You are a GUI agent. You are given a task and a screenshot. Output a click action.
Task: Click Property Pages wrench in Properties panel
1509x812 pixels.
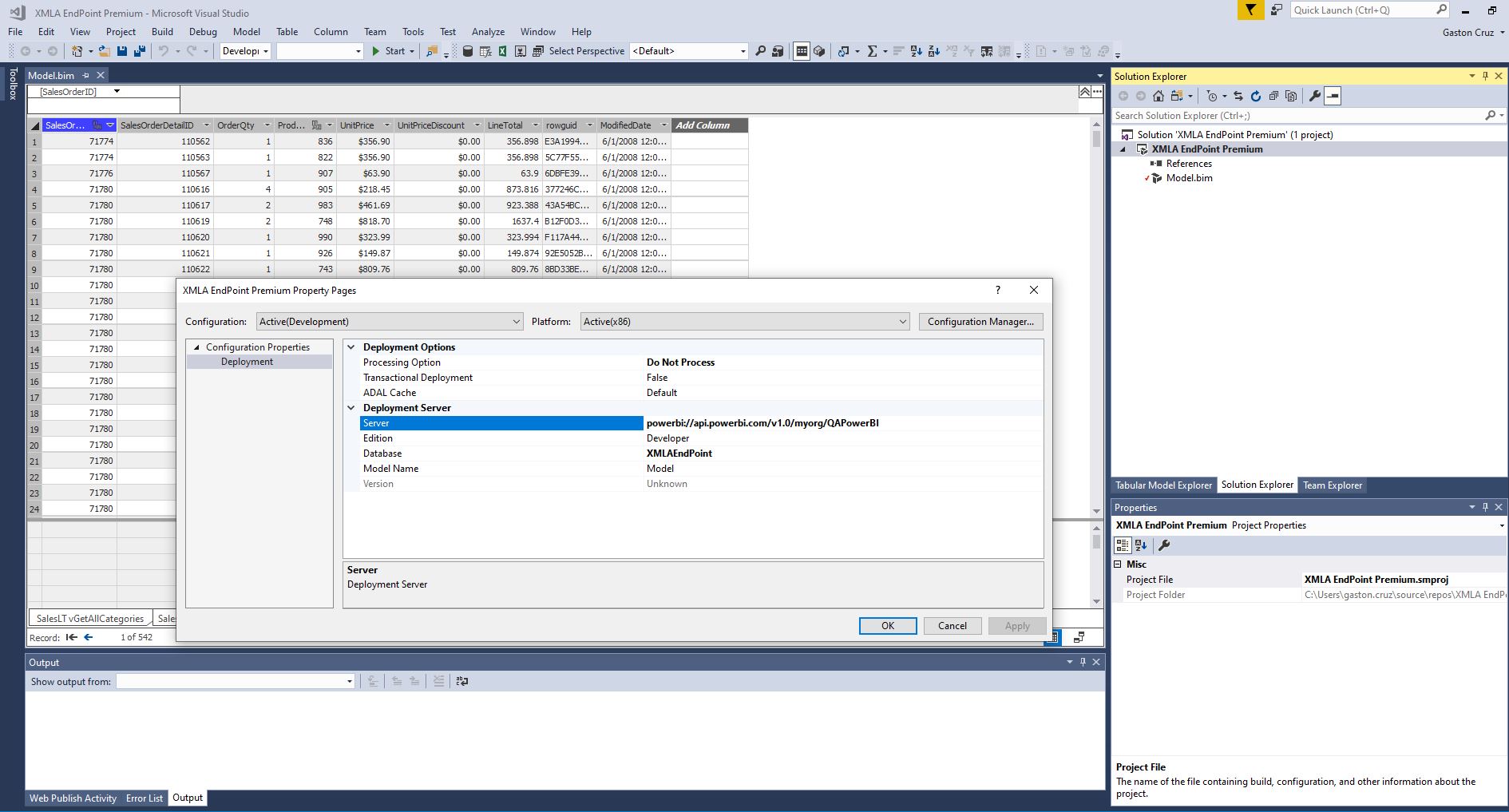1164,545
